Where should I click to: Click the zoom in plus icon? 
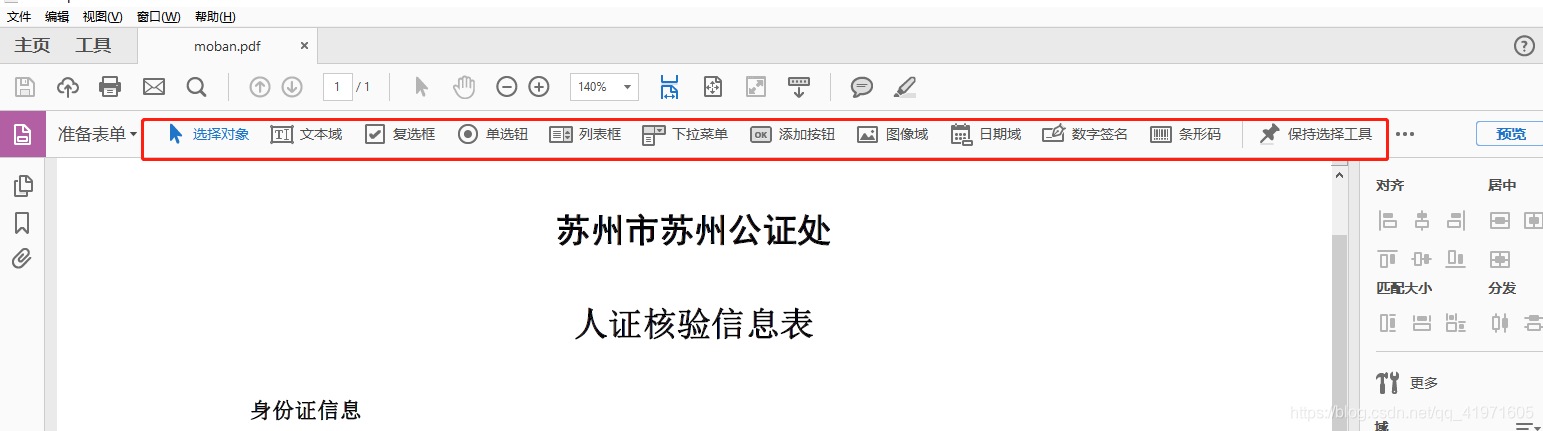click(x=539, y=87)
